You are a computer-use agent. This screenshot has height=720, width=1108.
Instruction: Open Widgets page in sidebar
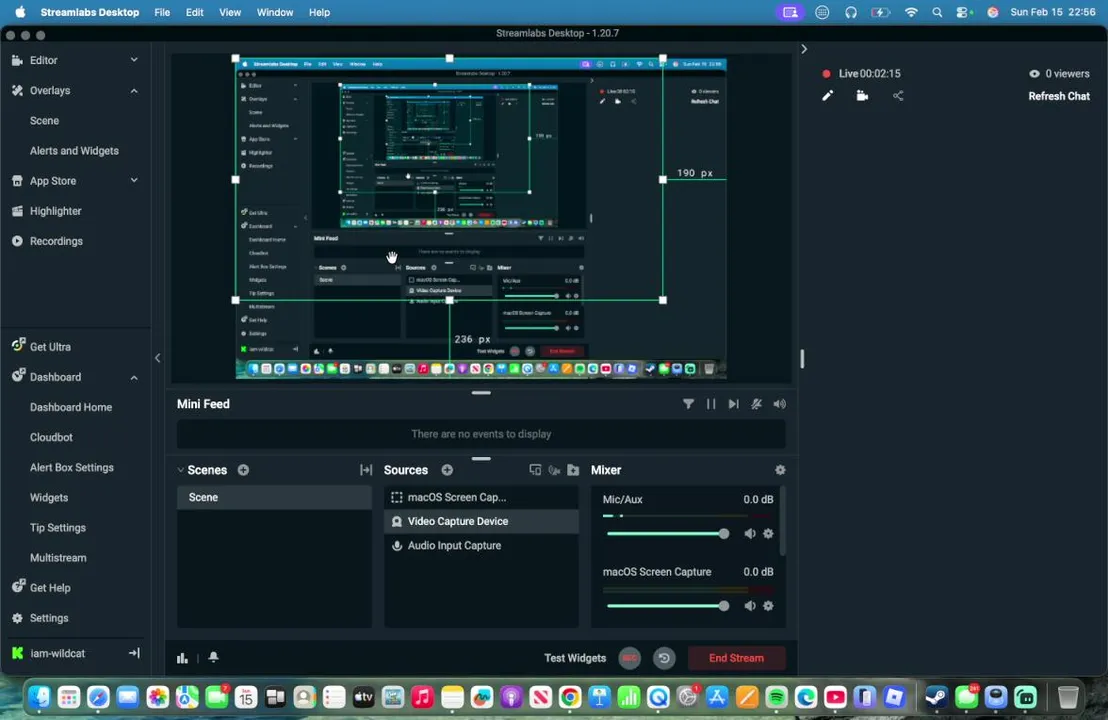click(49, 497)
